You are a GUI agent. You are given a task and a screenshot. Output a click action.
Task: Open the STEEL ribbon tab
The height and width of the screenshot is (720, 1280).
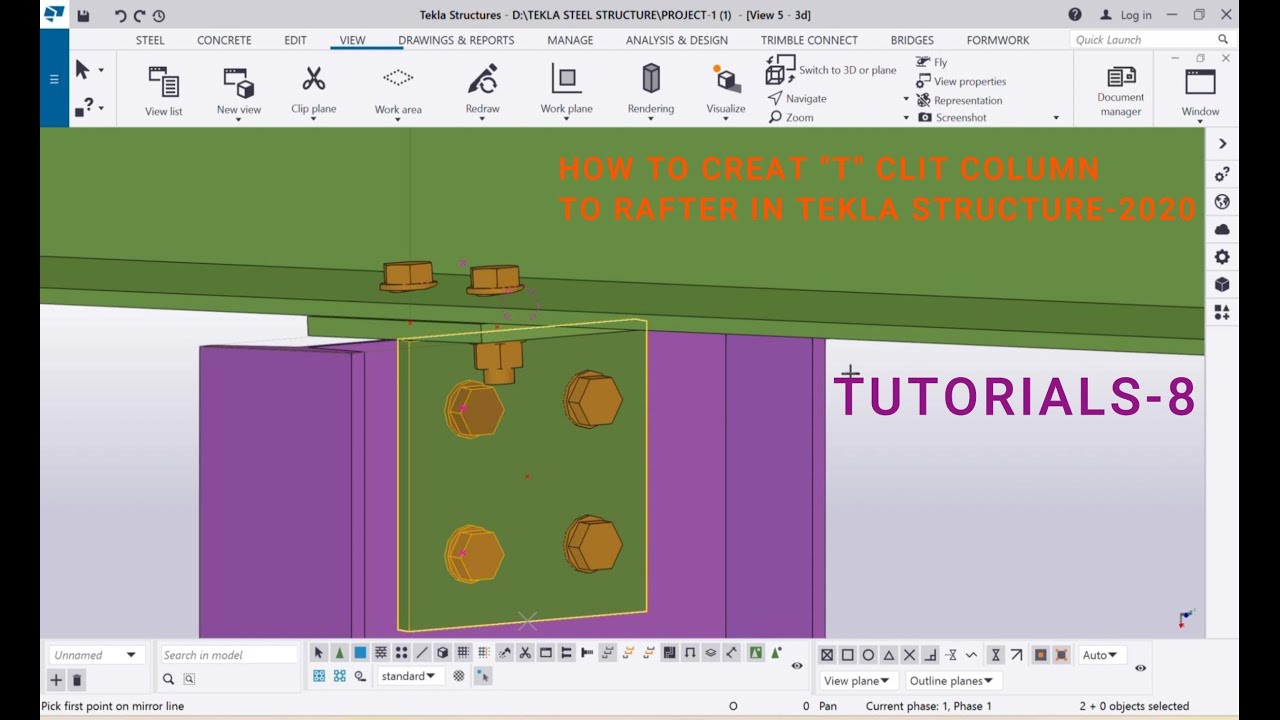(150, 40)
